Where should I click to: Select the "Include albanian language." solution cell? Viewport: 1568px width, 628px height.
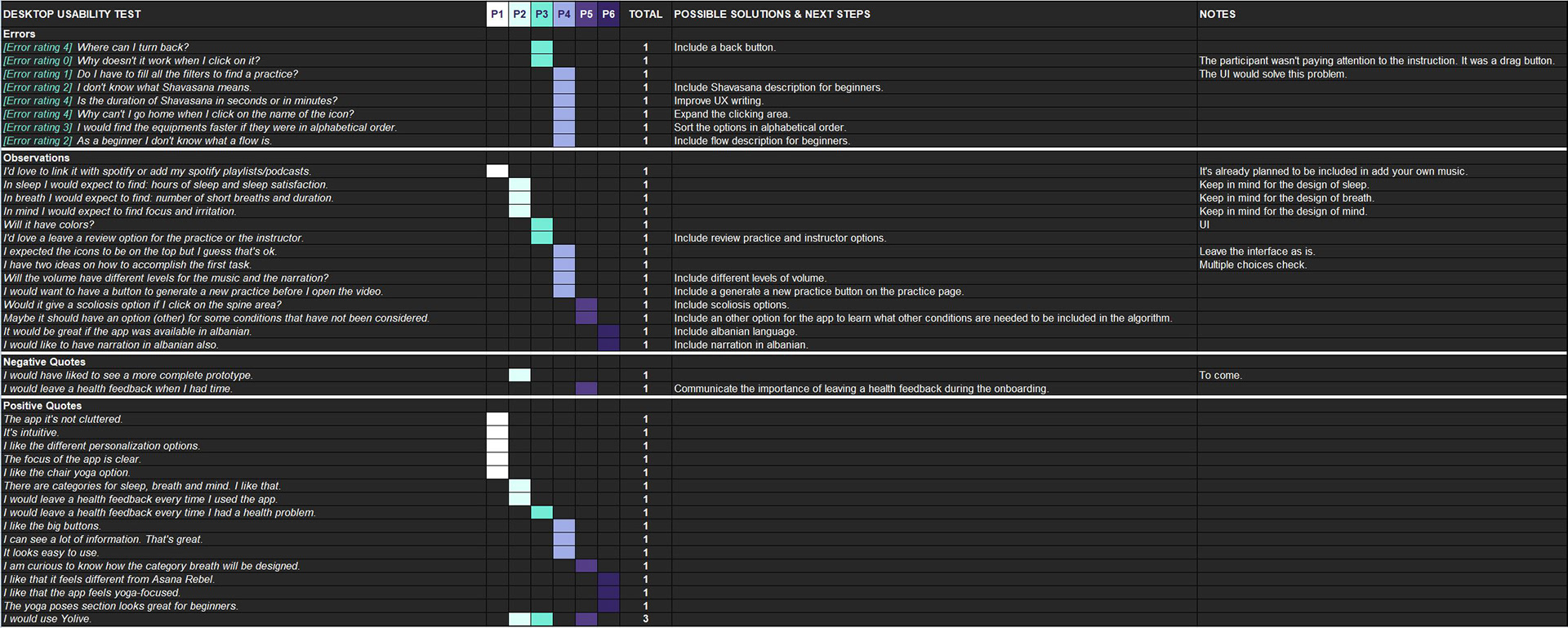(x=735, y=332)
